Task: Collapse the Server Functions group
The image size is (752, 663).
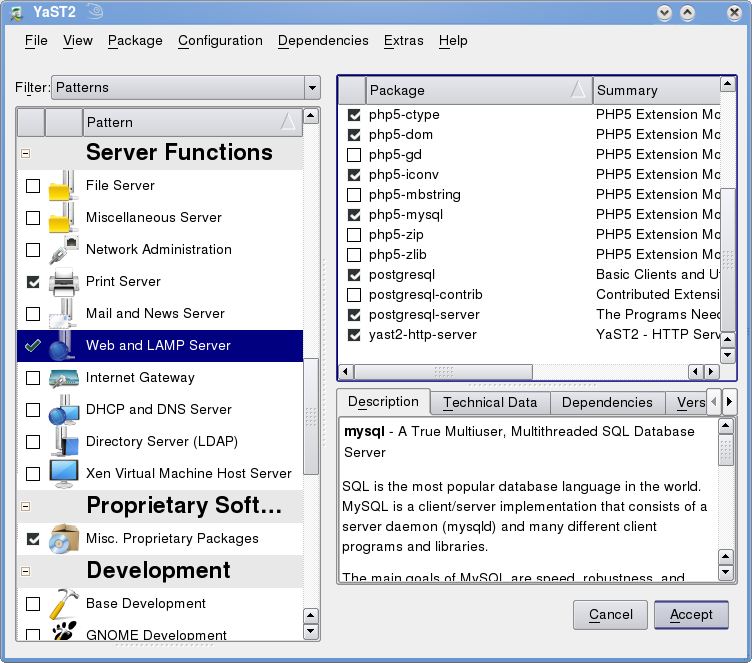Action: (25, 154)
